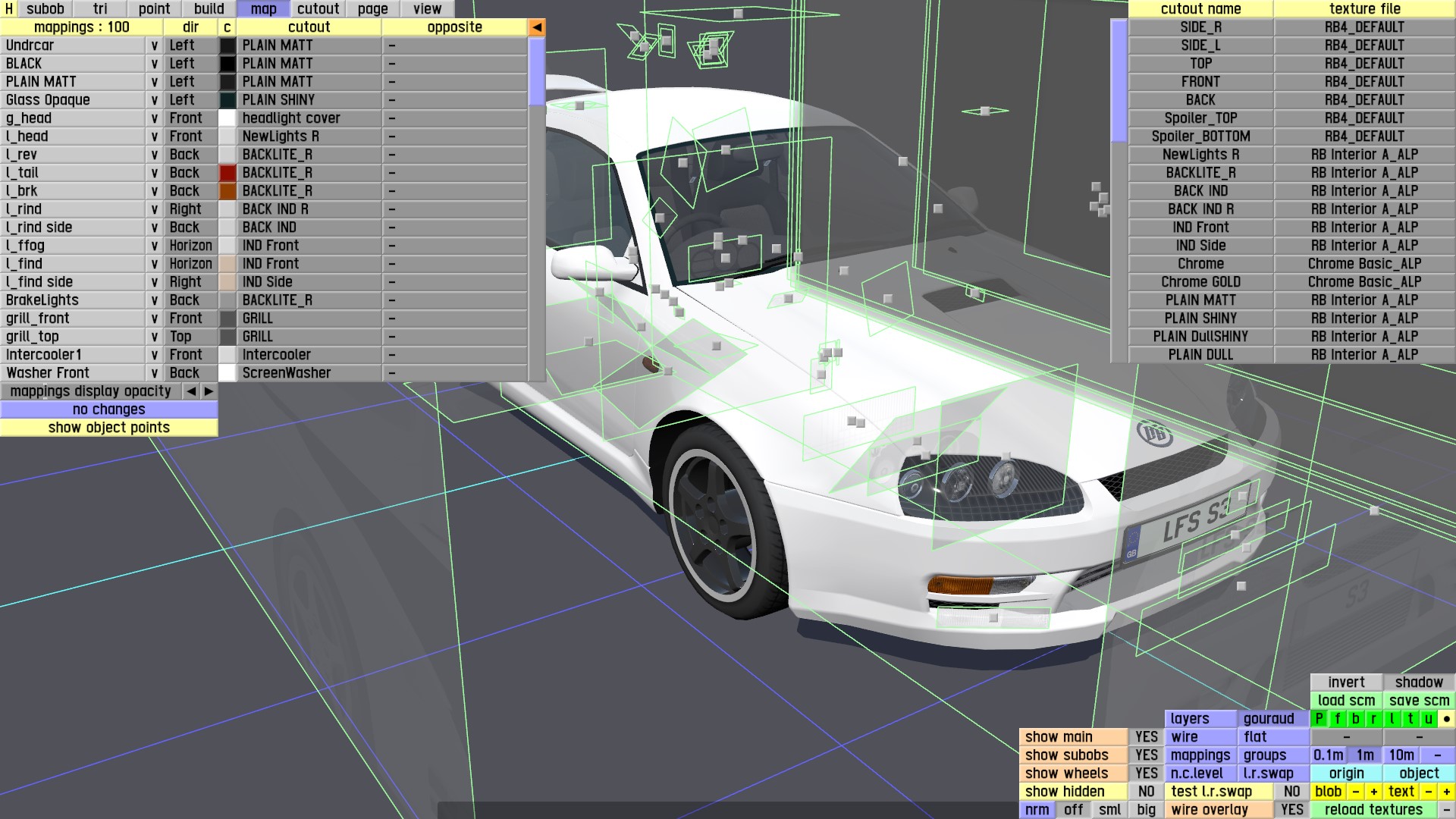Open direction dropdown for Undrcar mapping
The width and height of the screenshot is (1456, 819).
154,45
